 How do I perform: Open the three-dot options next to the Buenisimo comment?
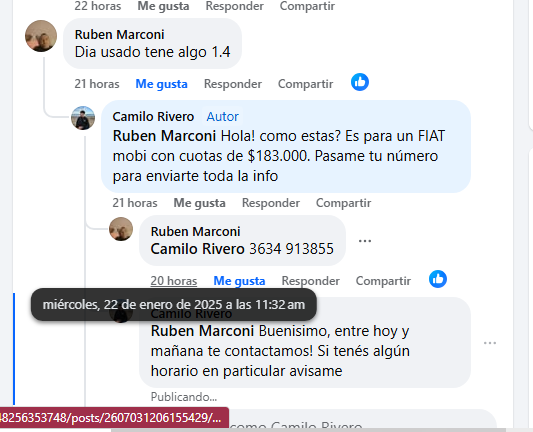490,343
